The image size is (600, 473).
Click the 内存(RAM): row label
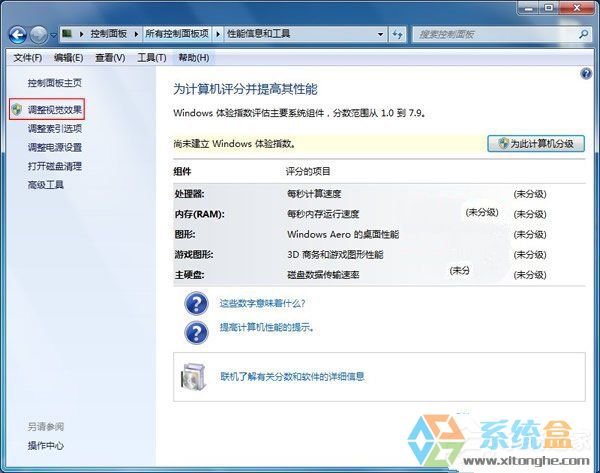tap(199, 214)
